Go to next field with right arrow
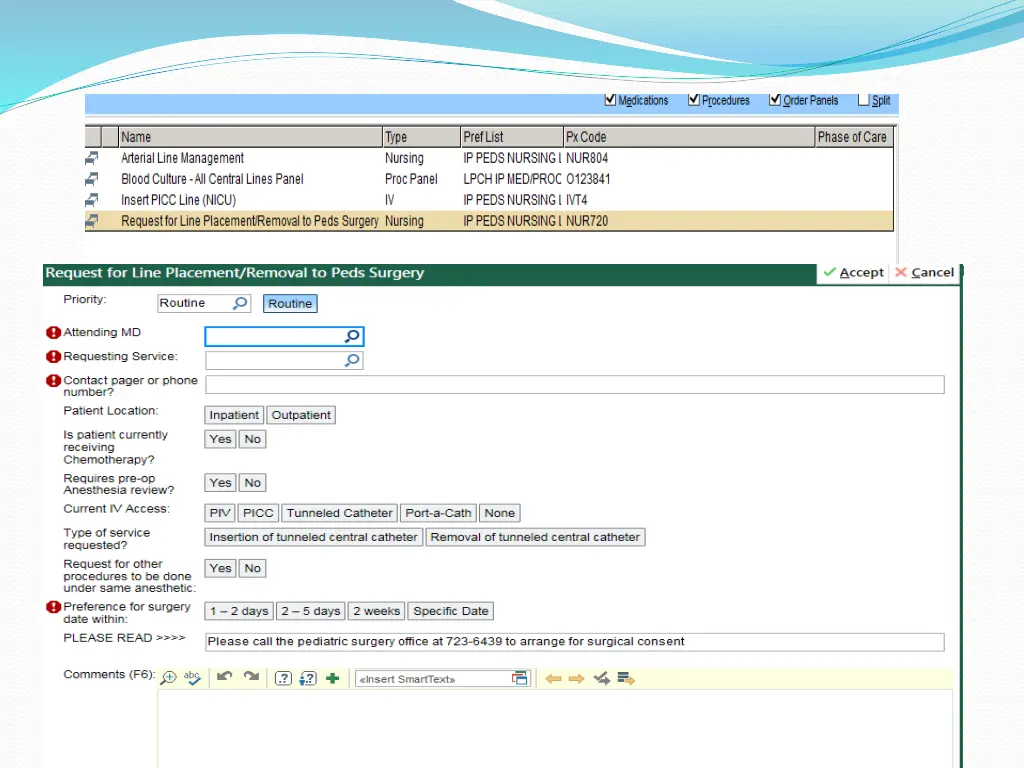This screenshot has width=1024, height=768. (x=576, y=679)
